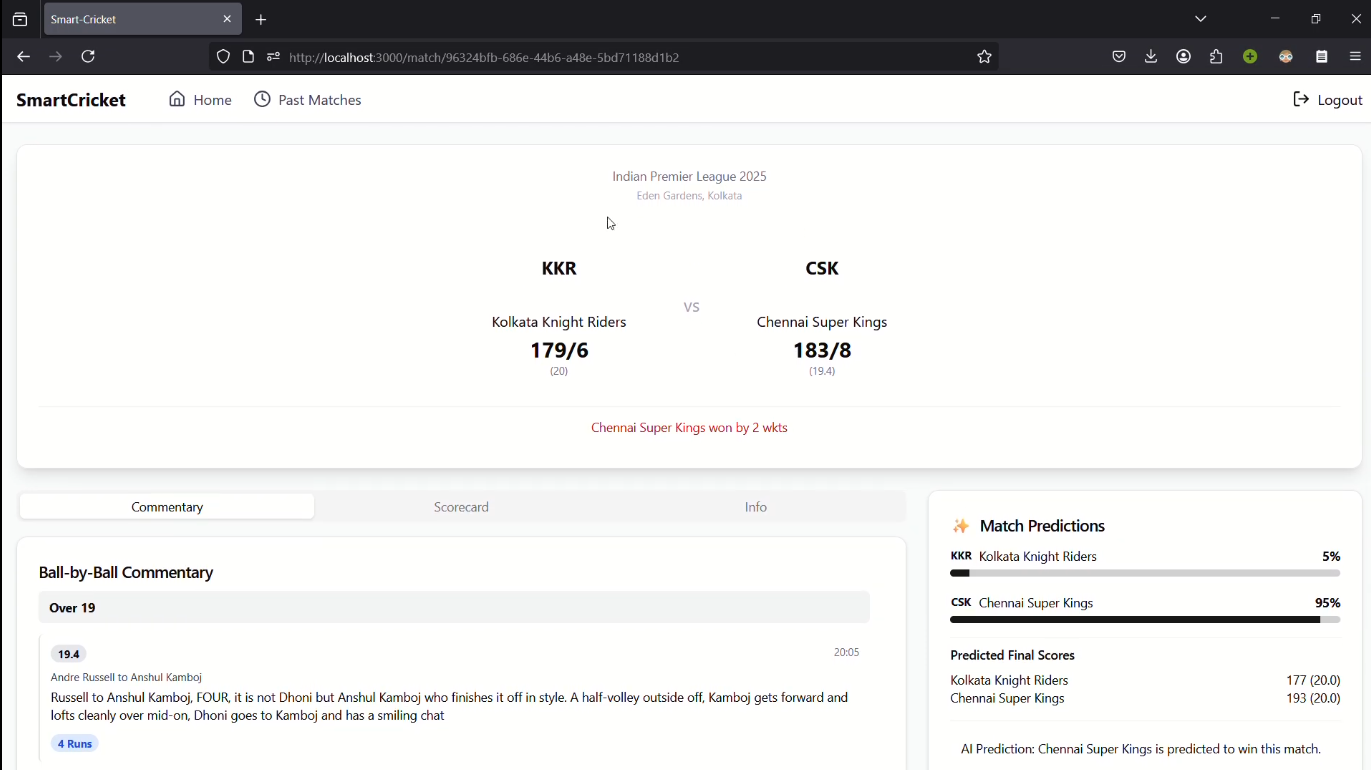Screen dimensions: 1371x770
Task: Open the downloads panel
Action: 1151,57
